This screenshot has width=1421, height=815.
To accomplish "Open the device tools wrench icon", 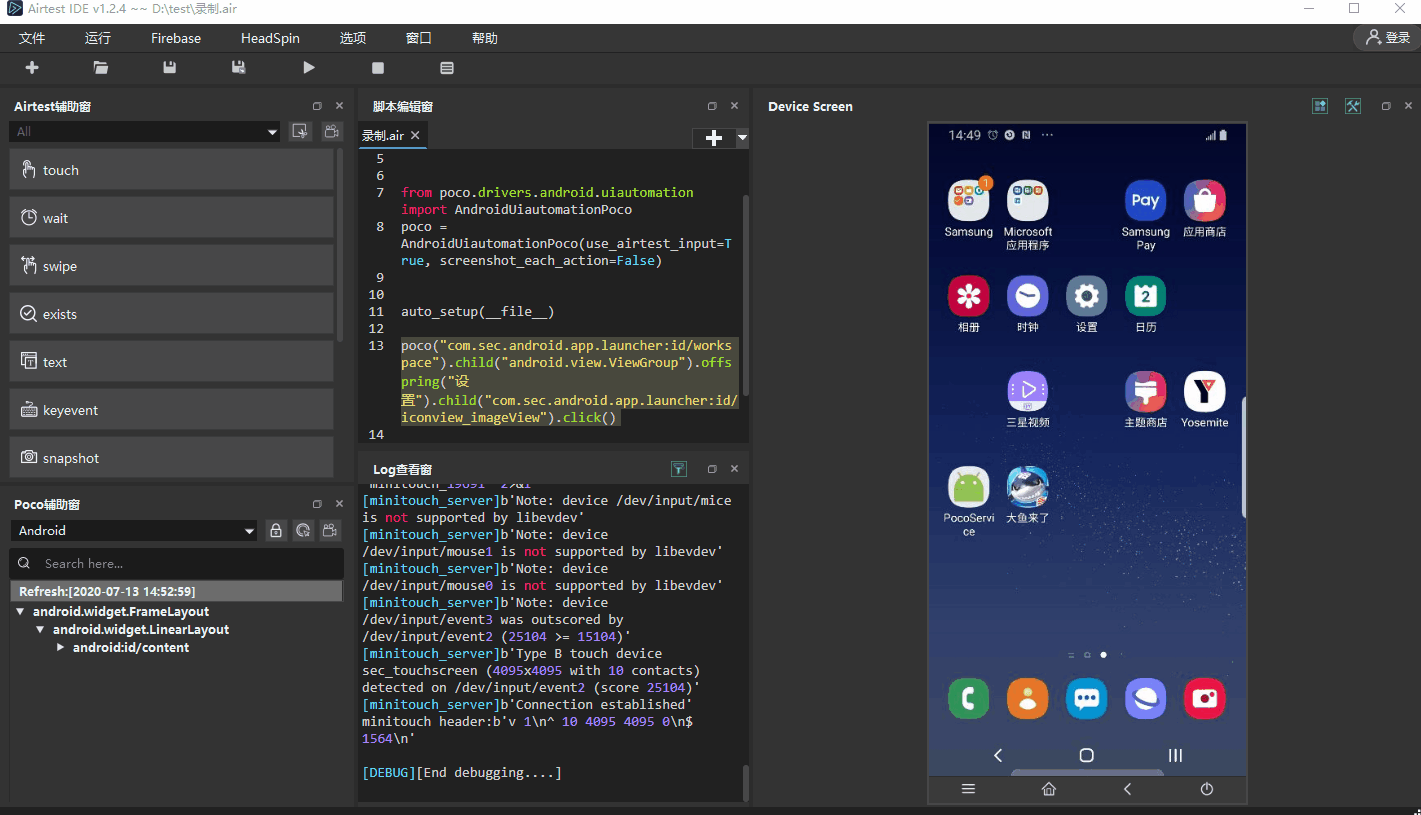I will pyautogui.click(x=1353, y=106).
